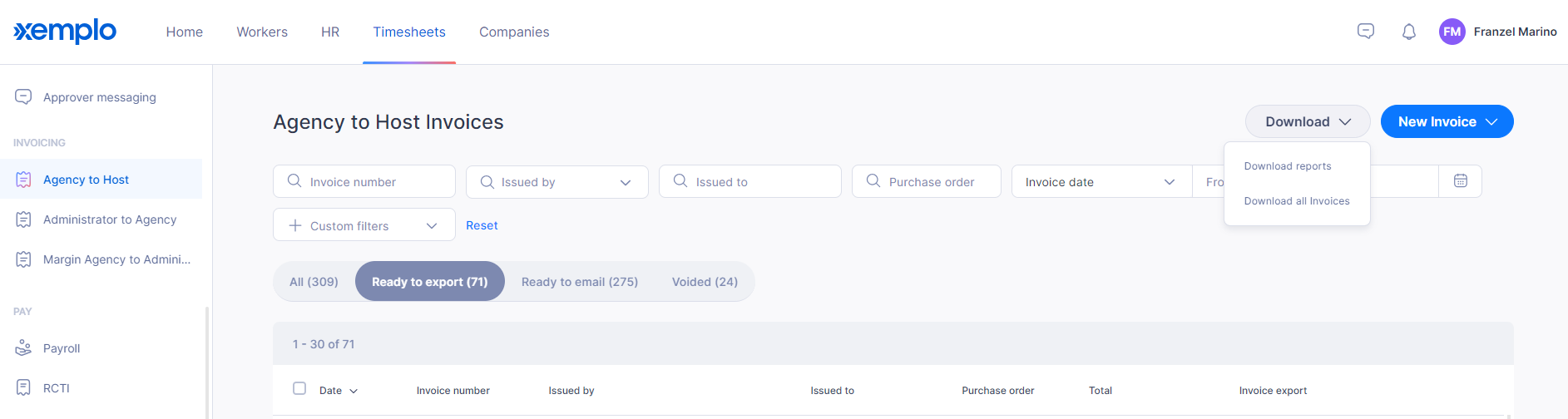1568x419 pixels.
Task: Sort by the Date column header
Action: tap(338, 391)
